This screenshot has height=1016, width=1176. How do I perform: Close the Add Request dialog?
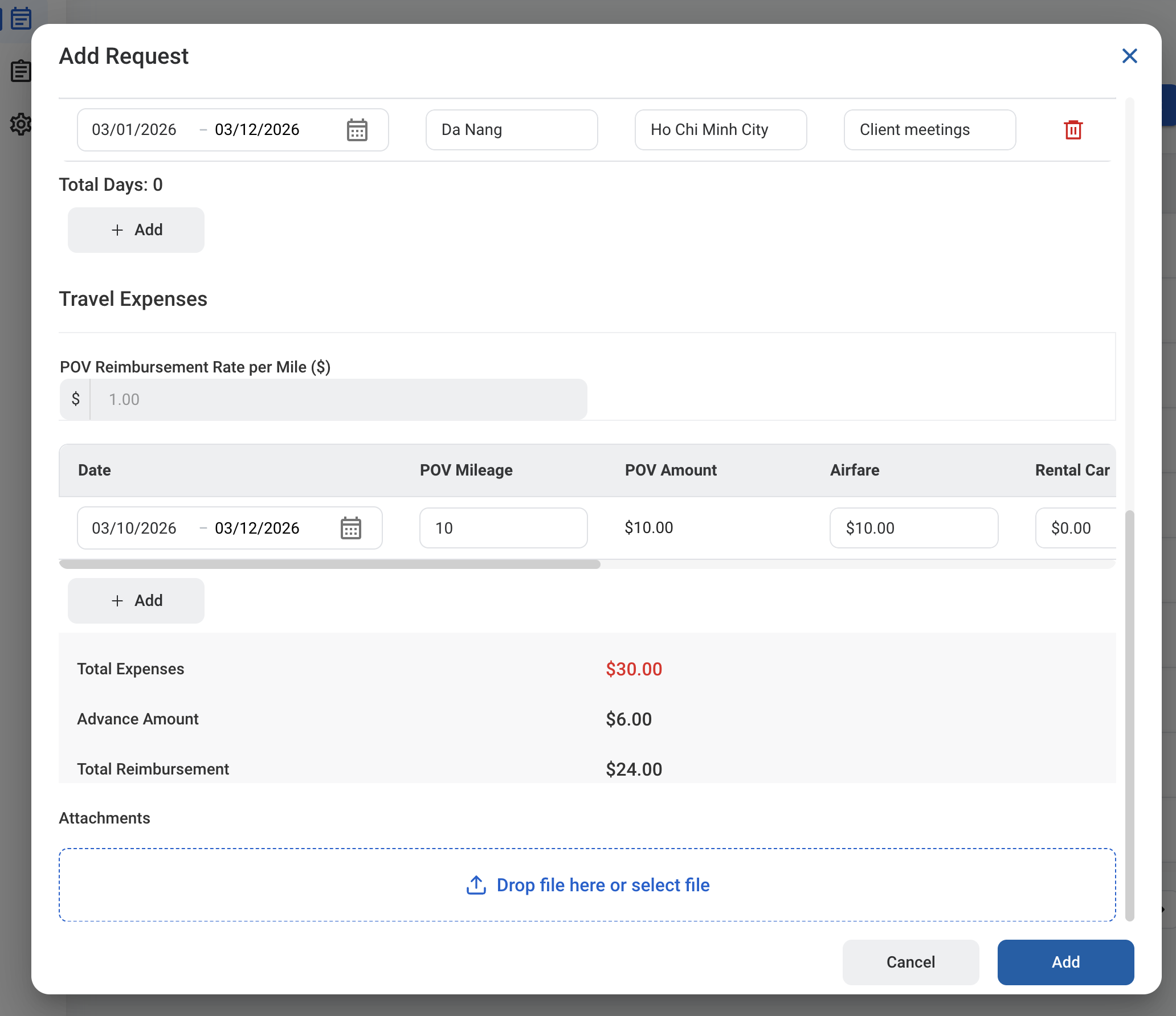[1129, 56]
